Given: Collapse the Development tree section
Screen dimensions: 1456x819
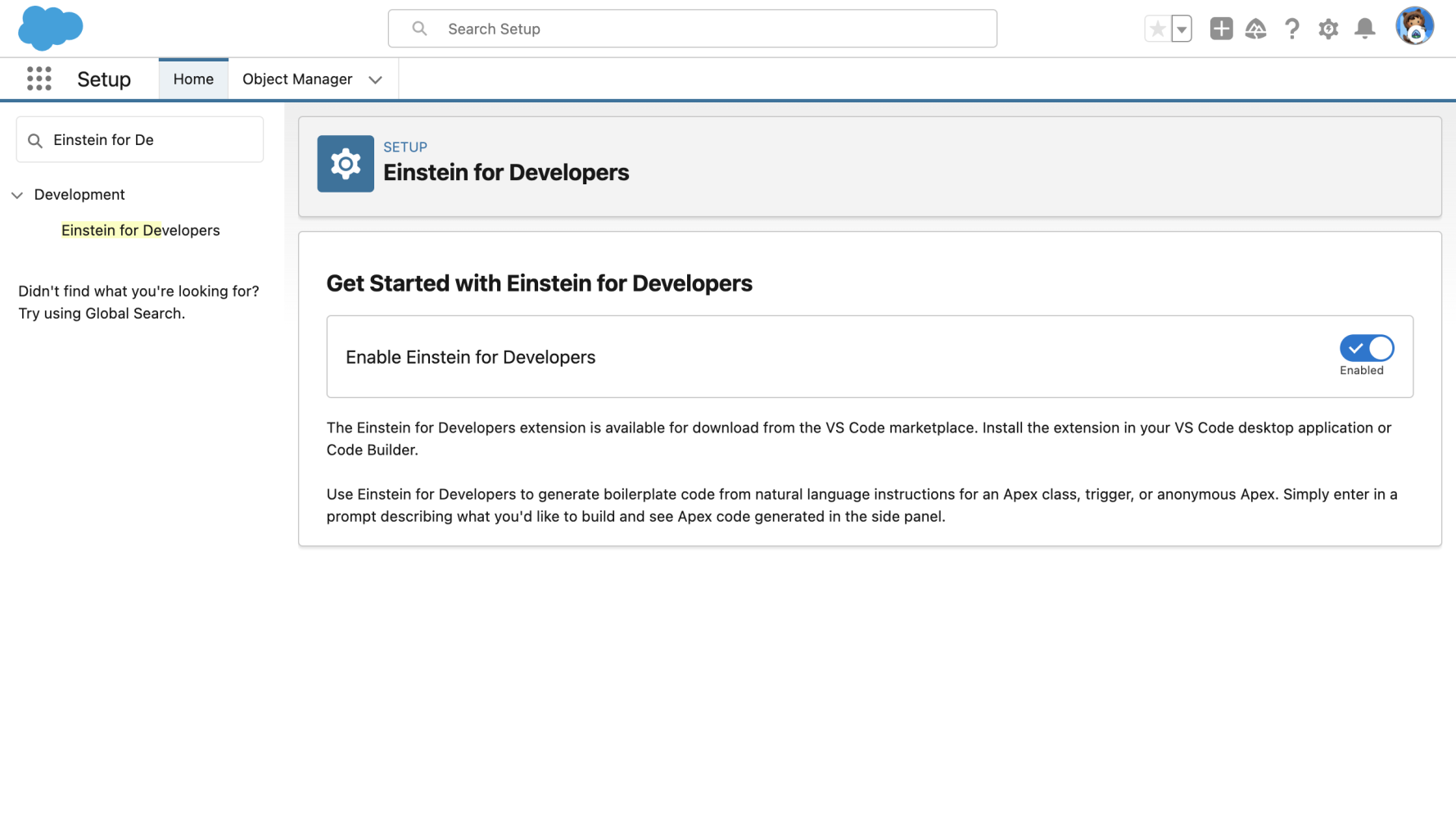Looking at the screenshot, I should (x=17, y=195).
